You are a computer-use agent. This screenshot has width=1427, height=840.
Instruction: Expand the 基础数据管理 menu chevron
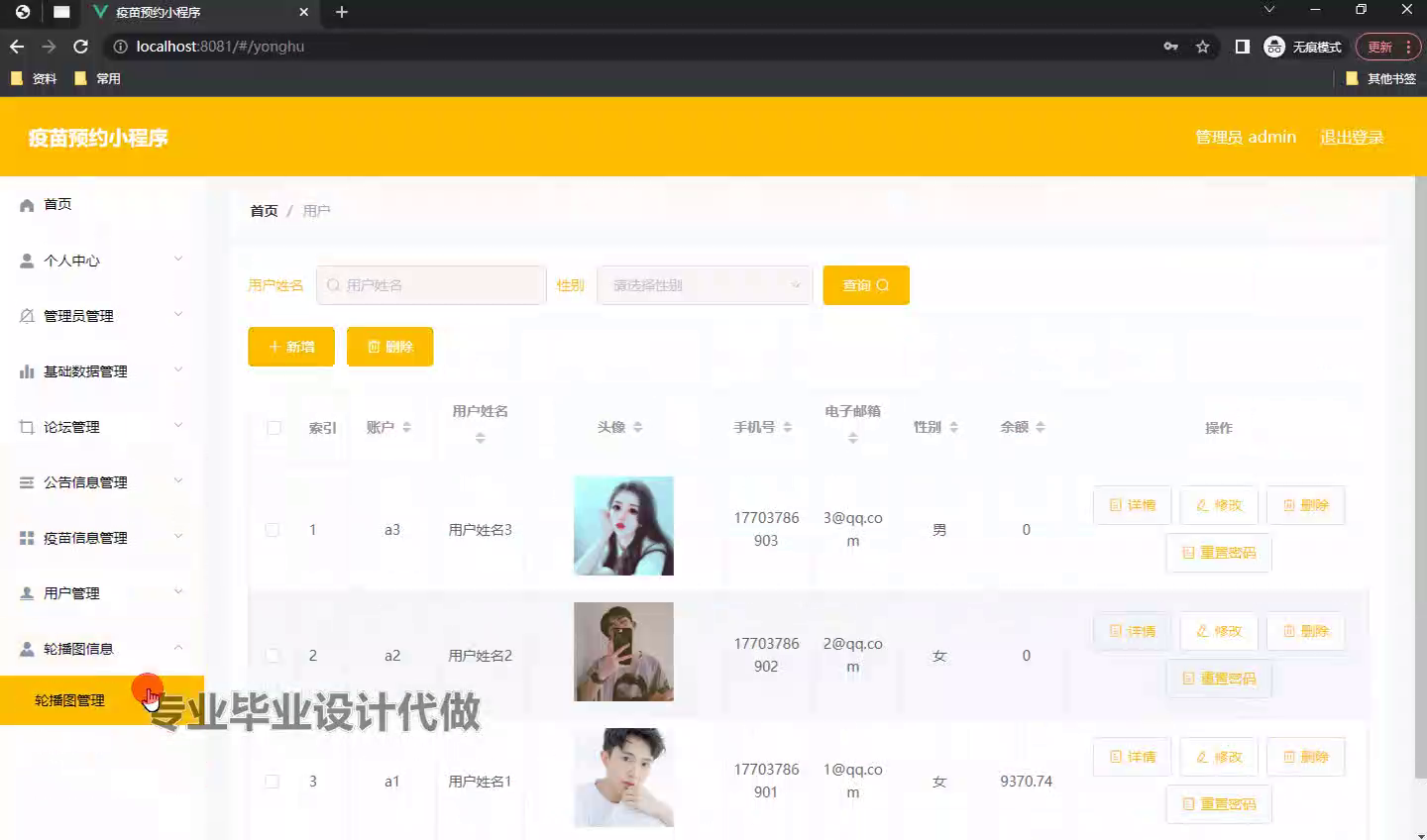point(178,370)
